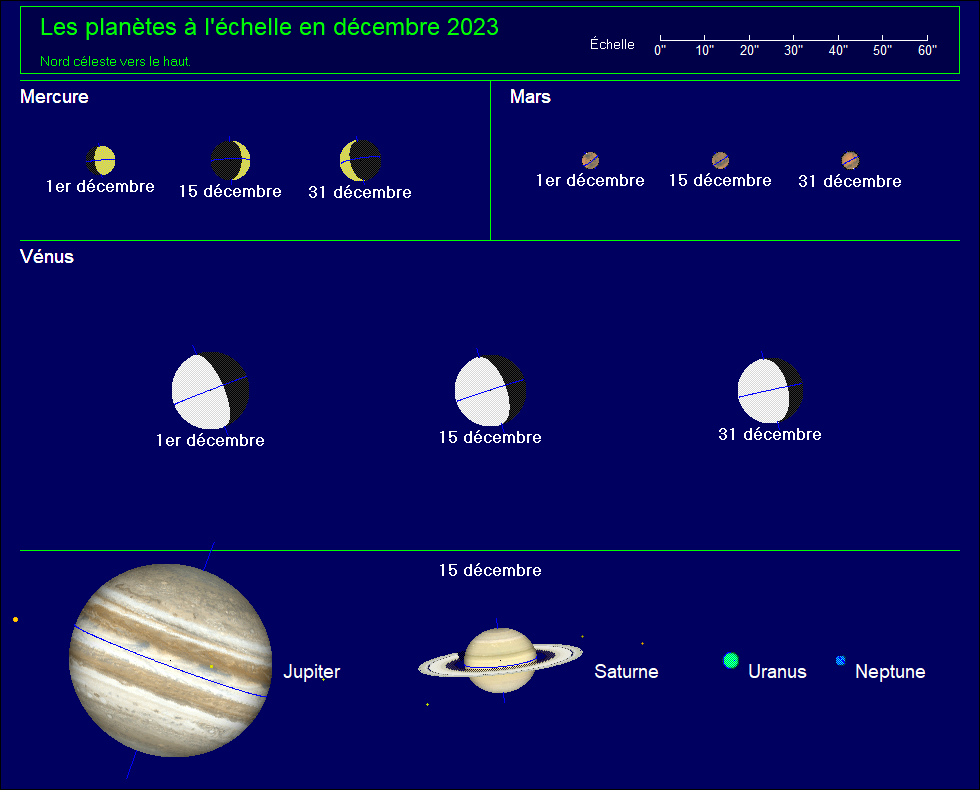Click the Venus disc for 31 décembre
The image size is (980, 790).
click(x=770, y=390)
